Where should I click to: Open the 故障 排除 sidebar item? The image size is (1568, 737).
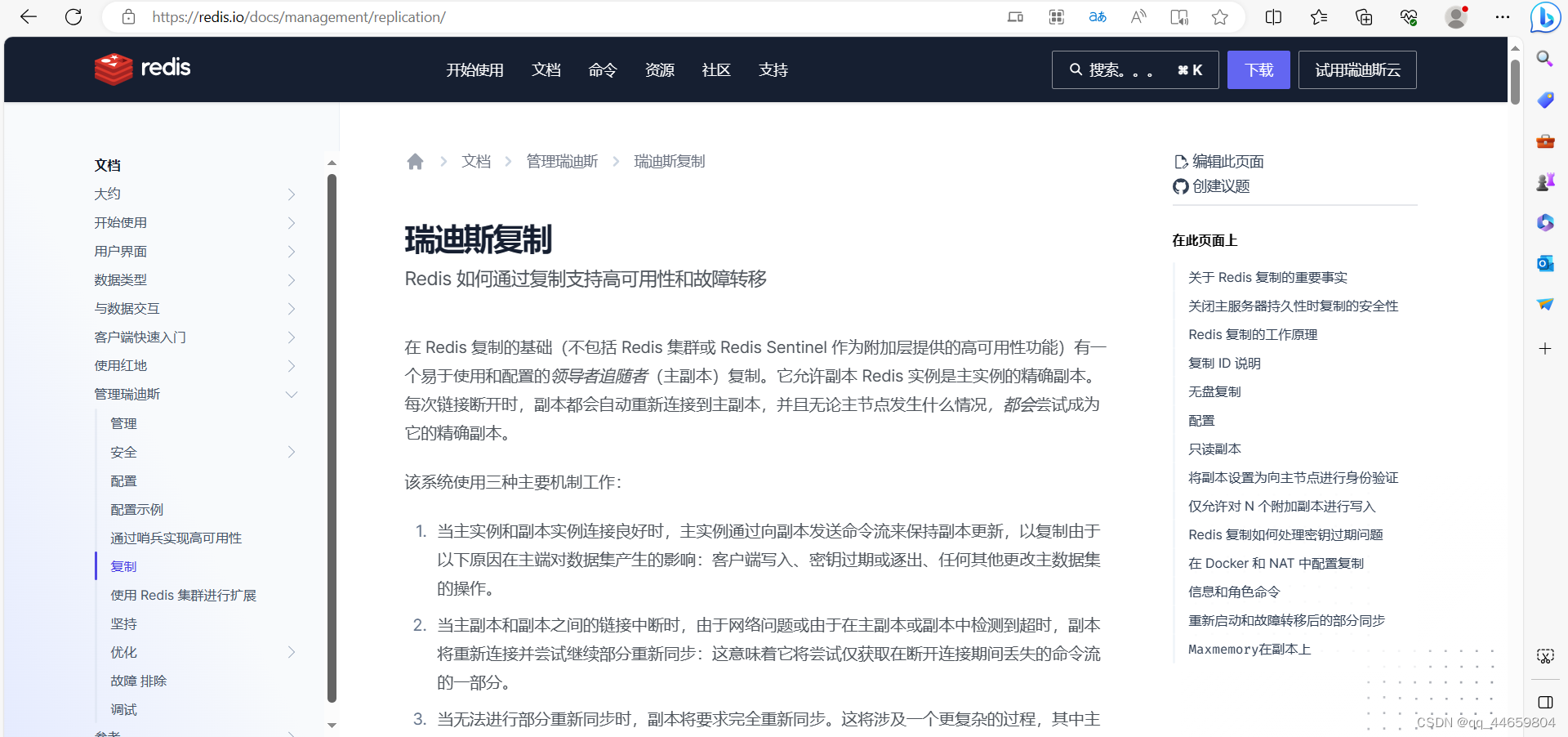point(139,681)
